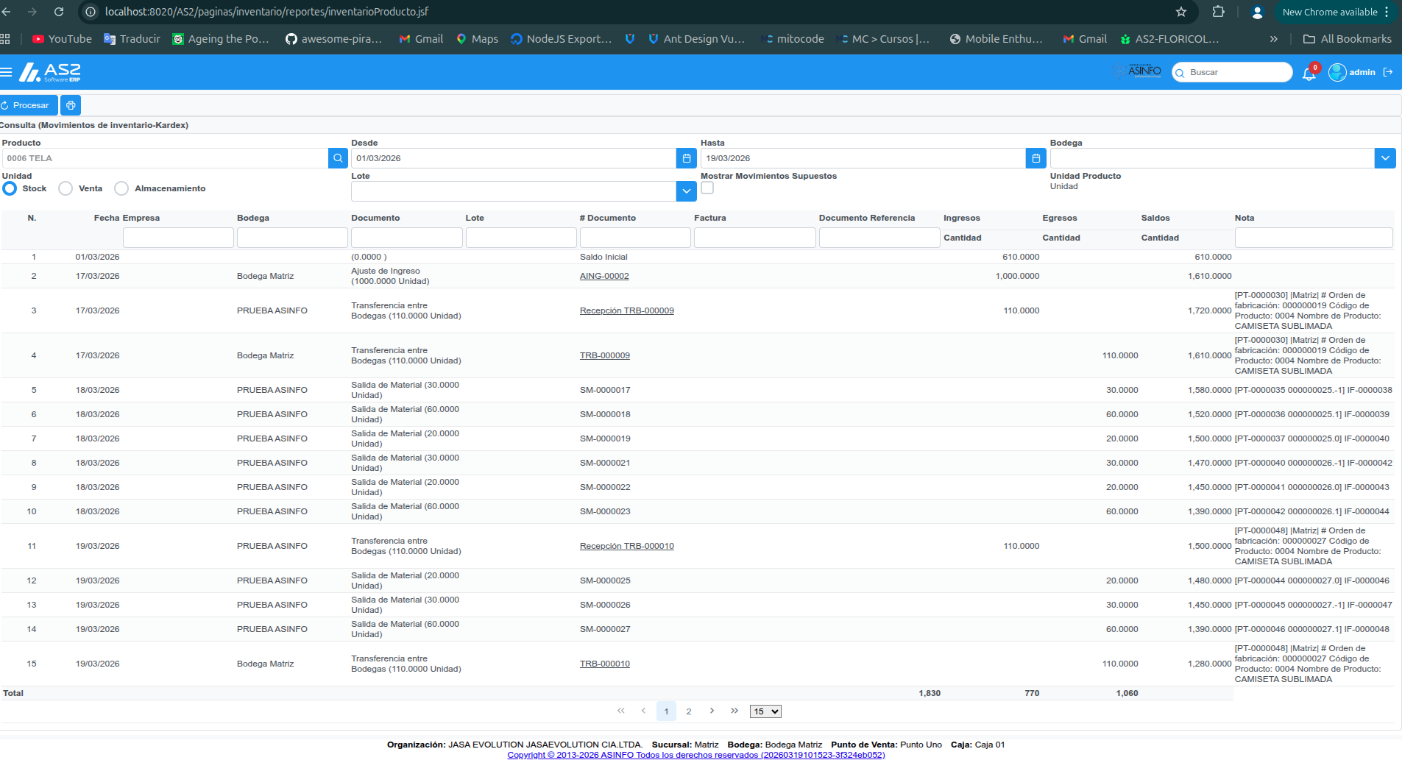The height and width of the screenshot is (760, 1402).
Task: Select the Venta unit radio button
Action: pyautogui.click(x=65, y=188)
